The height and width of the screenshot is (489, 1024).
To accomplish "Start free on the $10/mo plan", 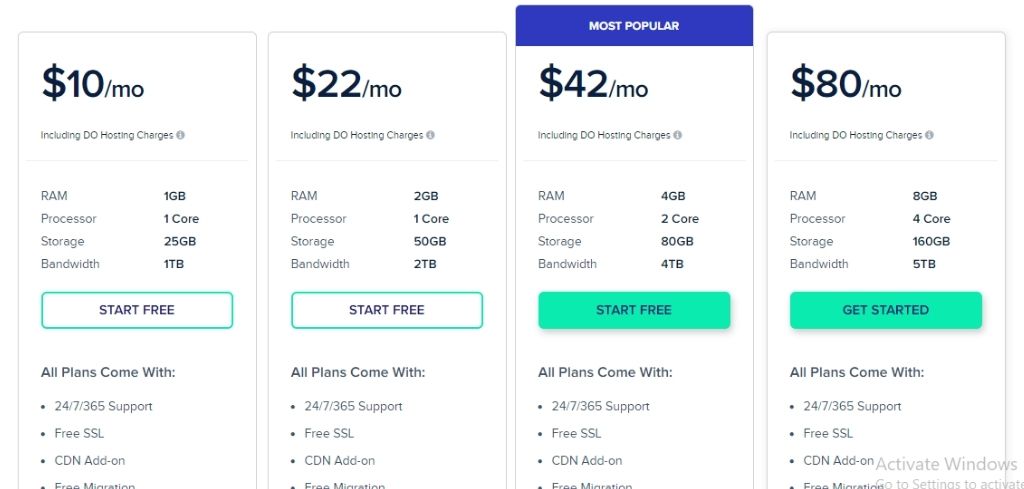I will click(137, 310).
